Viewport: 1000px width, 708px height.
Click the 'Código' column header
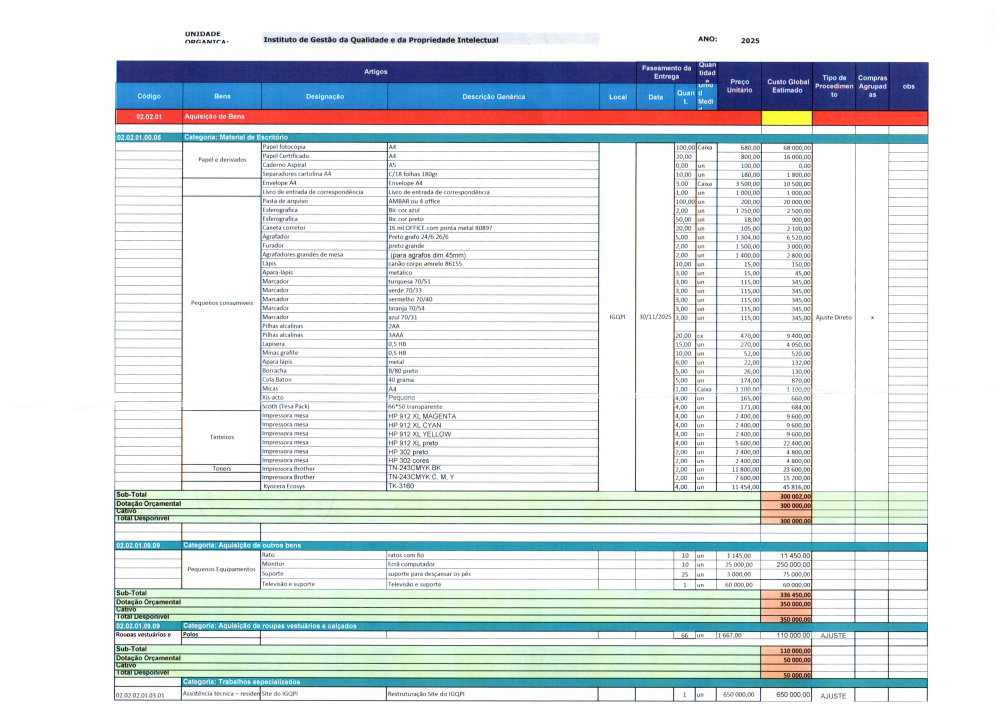point(148,96)
